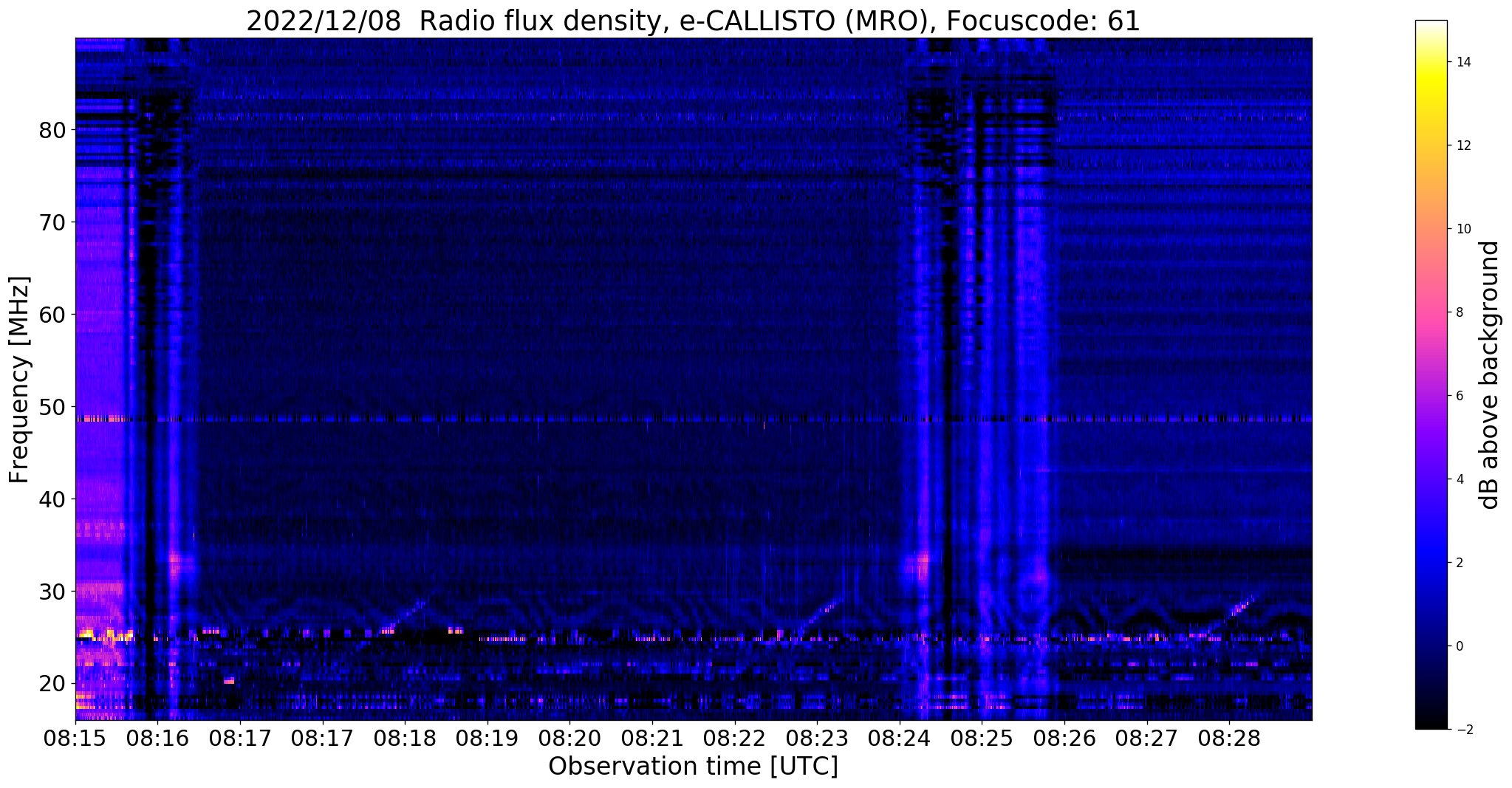This screenshot has width=1512, height=788.
Task: Select the 08:22 time tick label
Action: tap(735, 739)
